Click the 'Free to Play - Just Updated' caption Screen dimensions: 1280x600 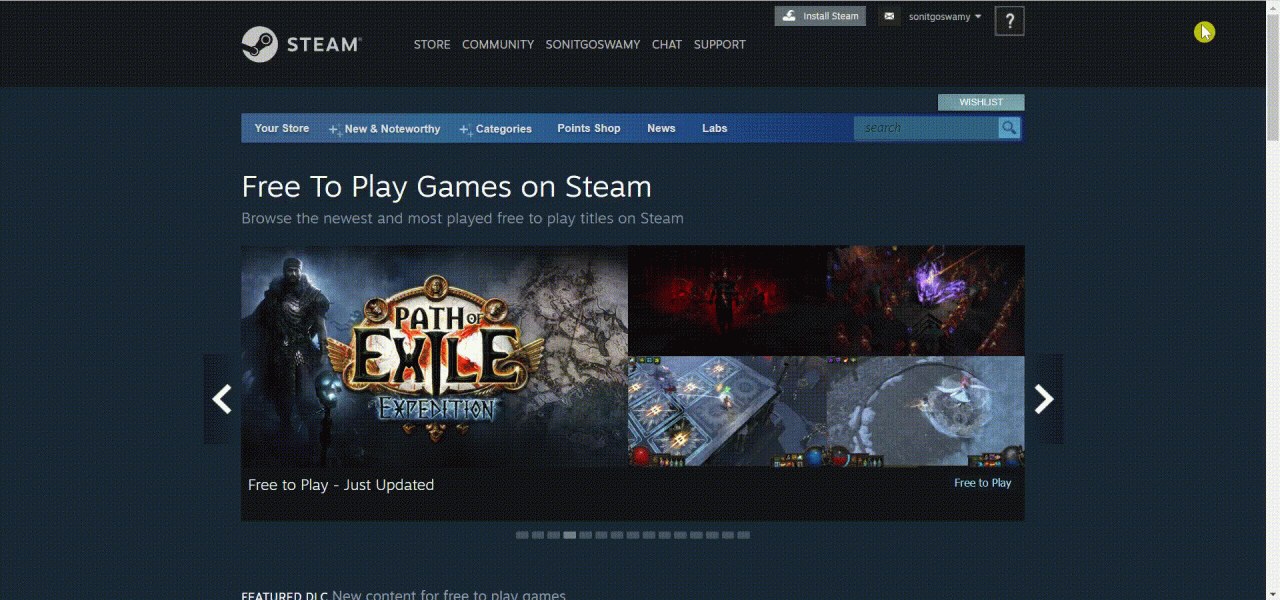341,485
